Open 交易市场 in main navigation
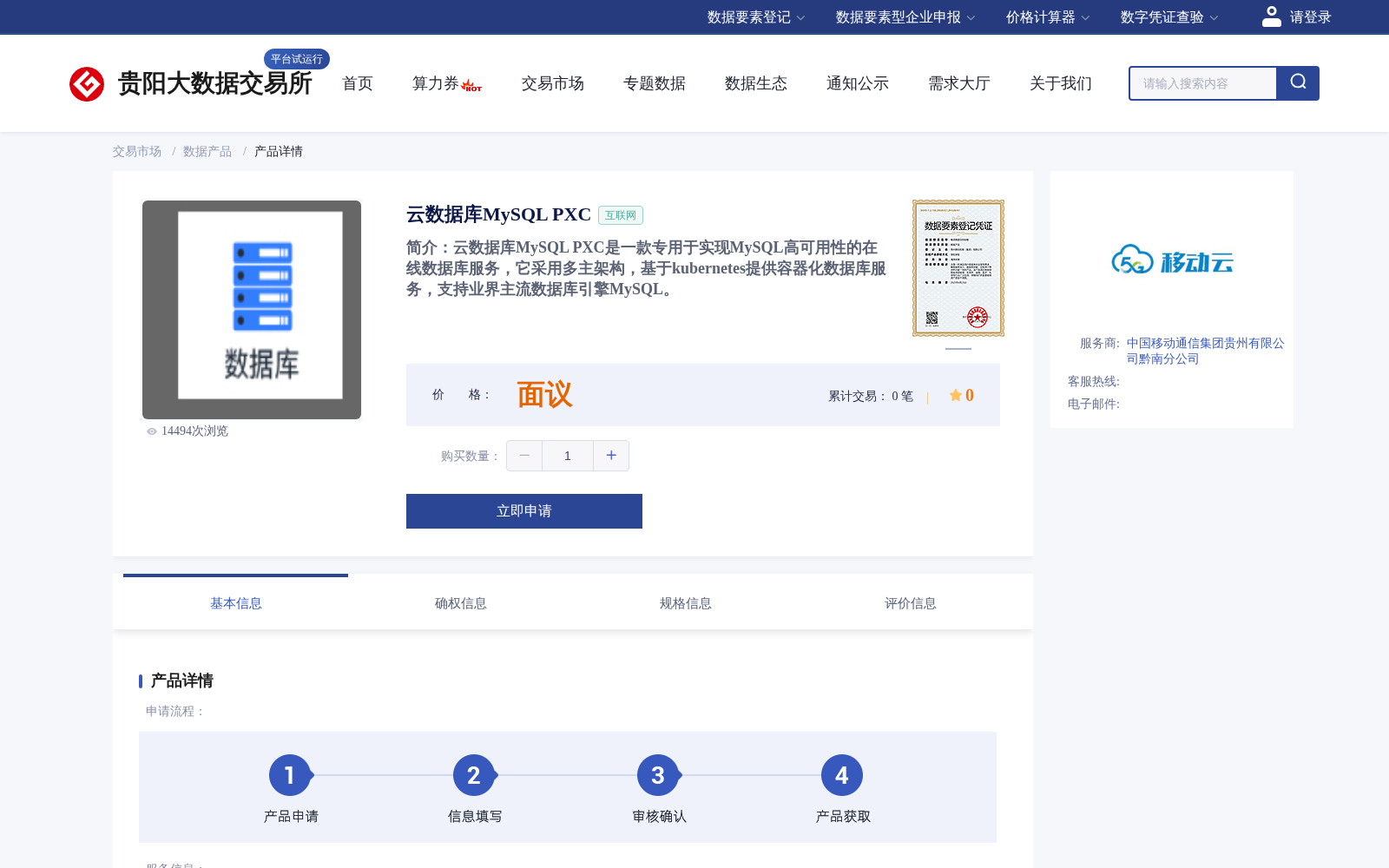The width and height of the screenshot is (1389, 868). (x=553, y=83)
